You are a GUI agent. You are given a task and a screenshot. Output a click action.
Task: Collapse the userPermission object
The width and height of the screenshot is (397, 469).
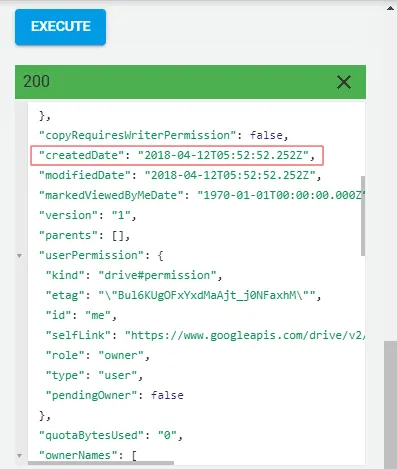(x=20, y=256)
